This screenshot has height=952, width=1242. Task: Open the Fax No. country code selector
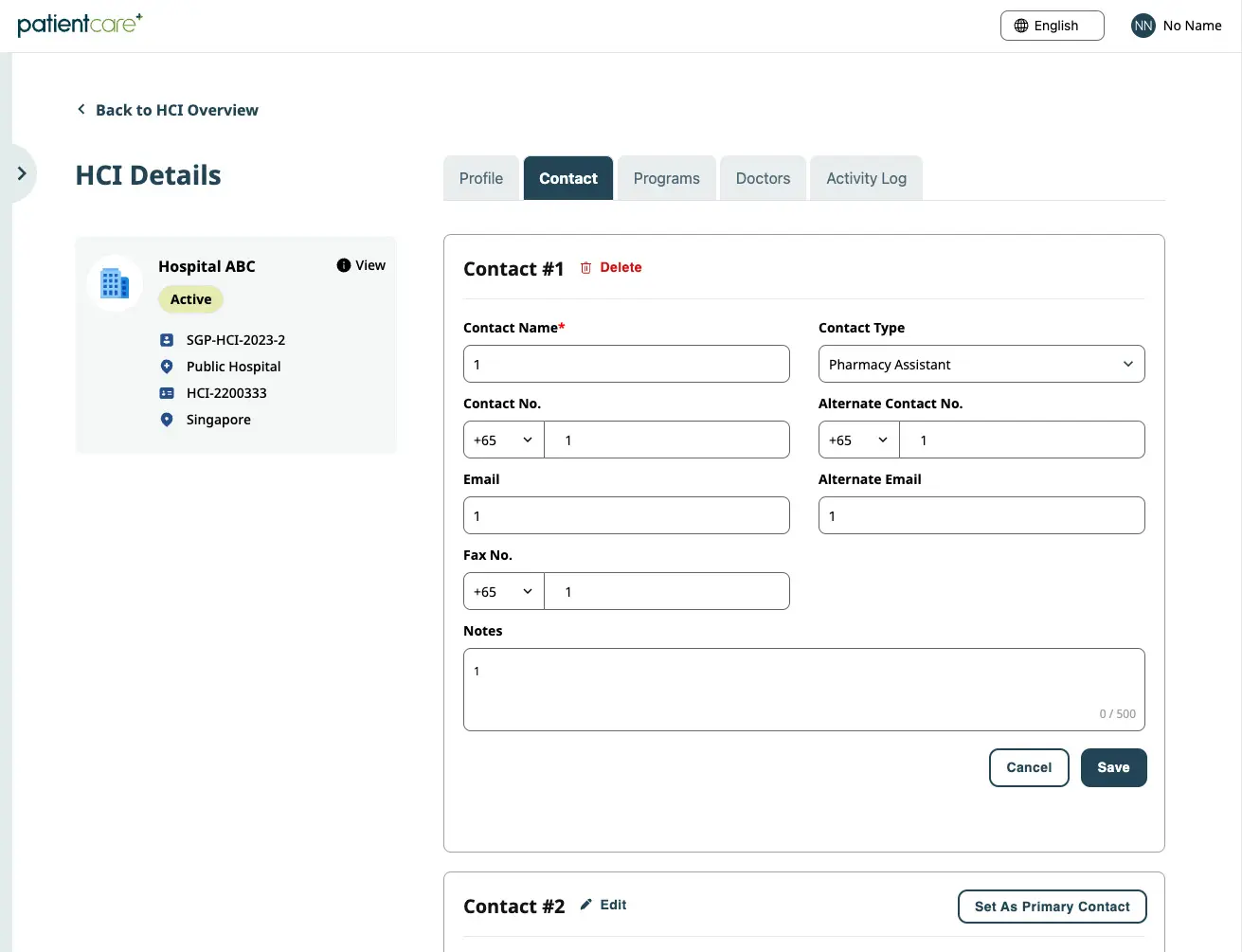[503, 591]
